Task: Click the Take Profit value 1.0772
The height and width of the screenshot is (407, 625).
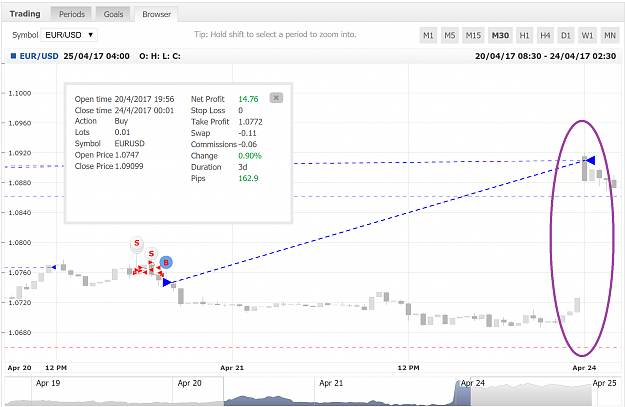Action: pos(251,122)
